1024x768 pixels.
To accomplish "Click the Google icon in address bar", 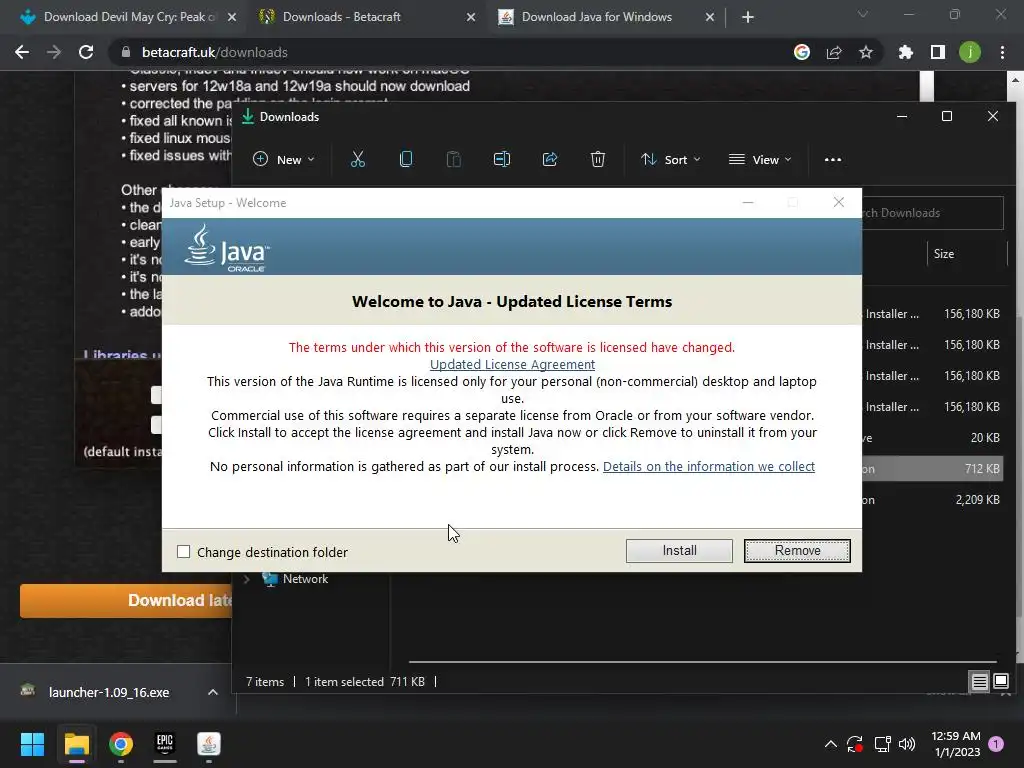I will pos(802,52).
